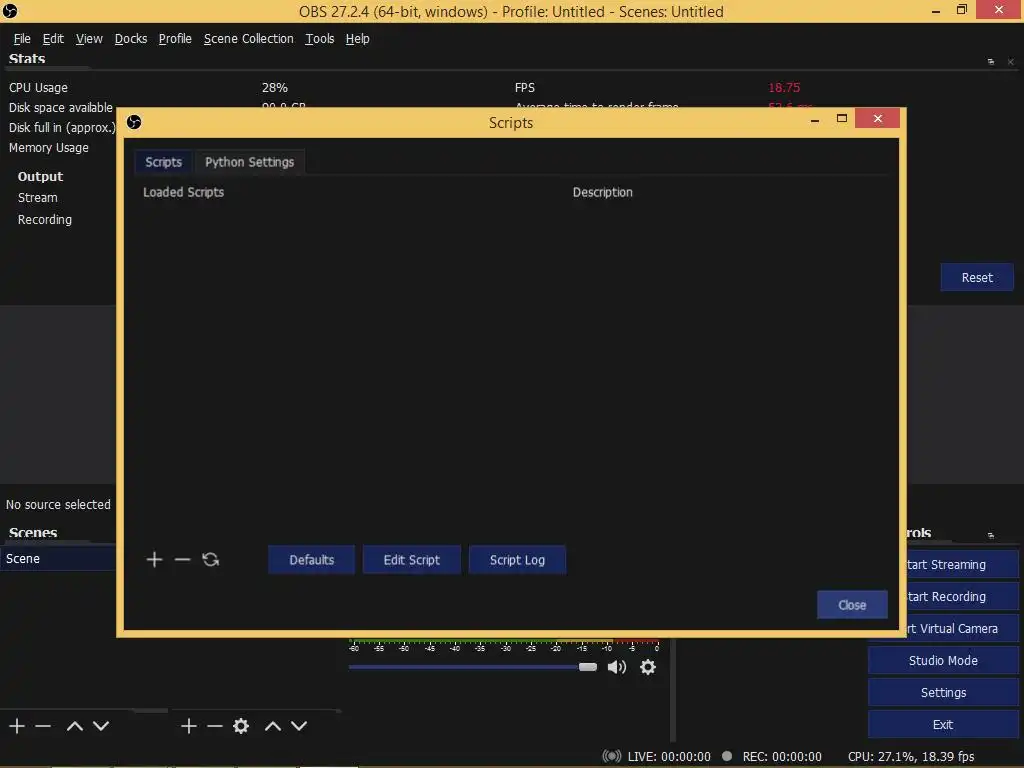Screen dimensions: 1024x768
Task: Click CPU 27.1% status bar entry
Action: [911, 756]
